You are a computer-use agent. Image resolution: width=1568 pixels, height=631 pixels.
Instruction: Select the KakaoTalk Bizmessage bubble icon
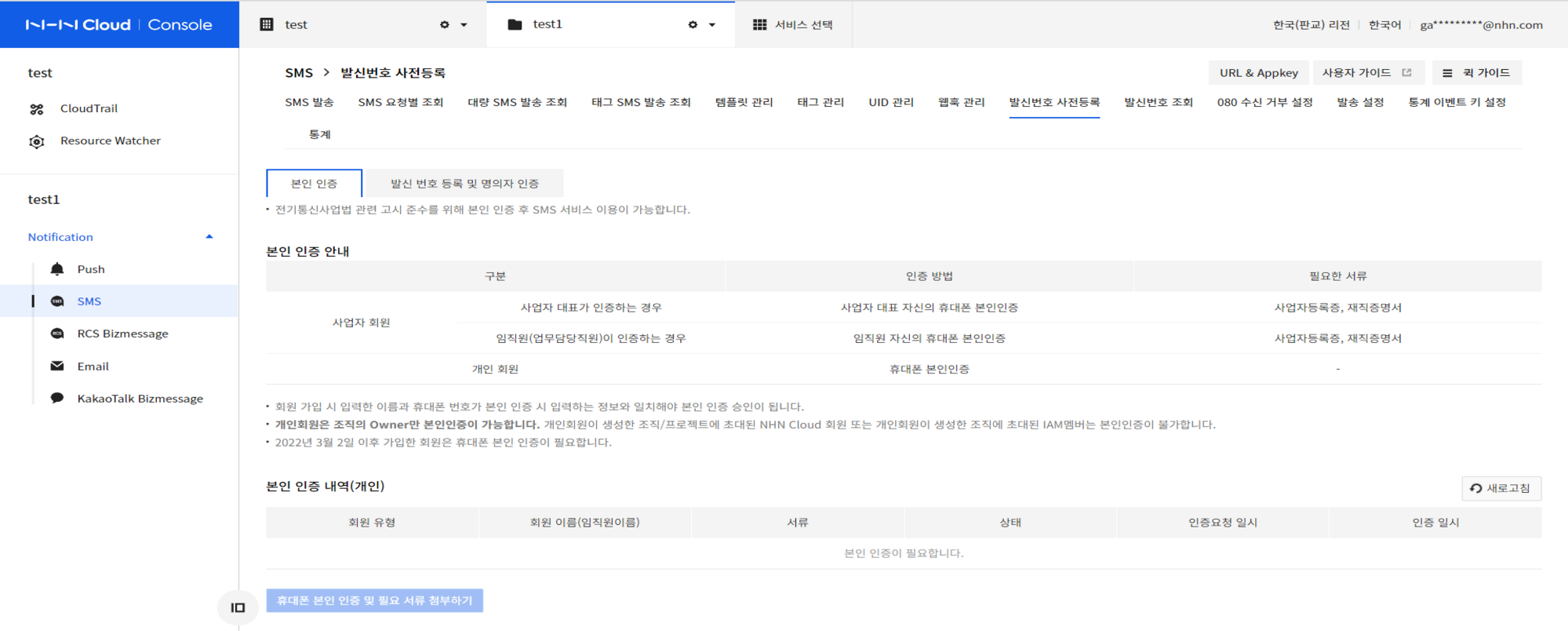[x=57, y=399]
